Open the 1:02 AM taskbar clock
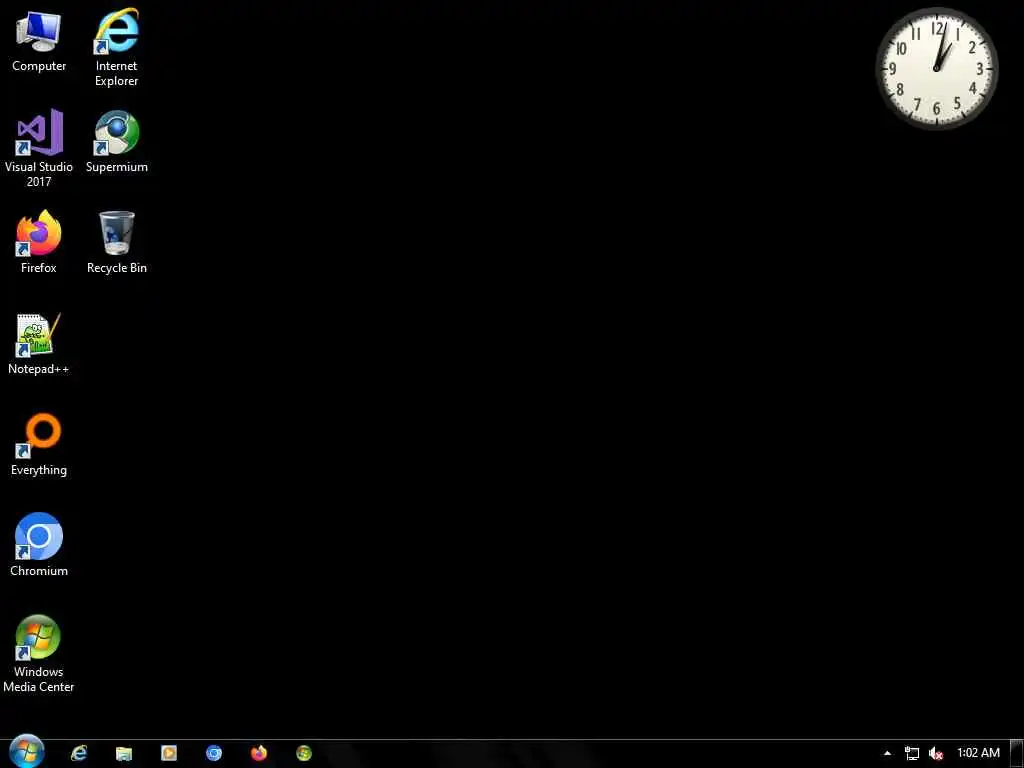Viewport: 1024px width, 768px height. point(978,753)
